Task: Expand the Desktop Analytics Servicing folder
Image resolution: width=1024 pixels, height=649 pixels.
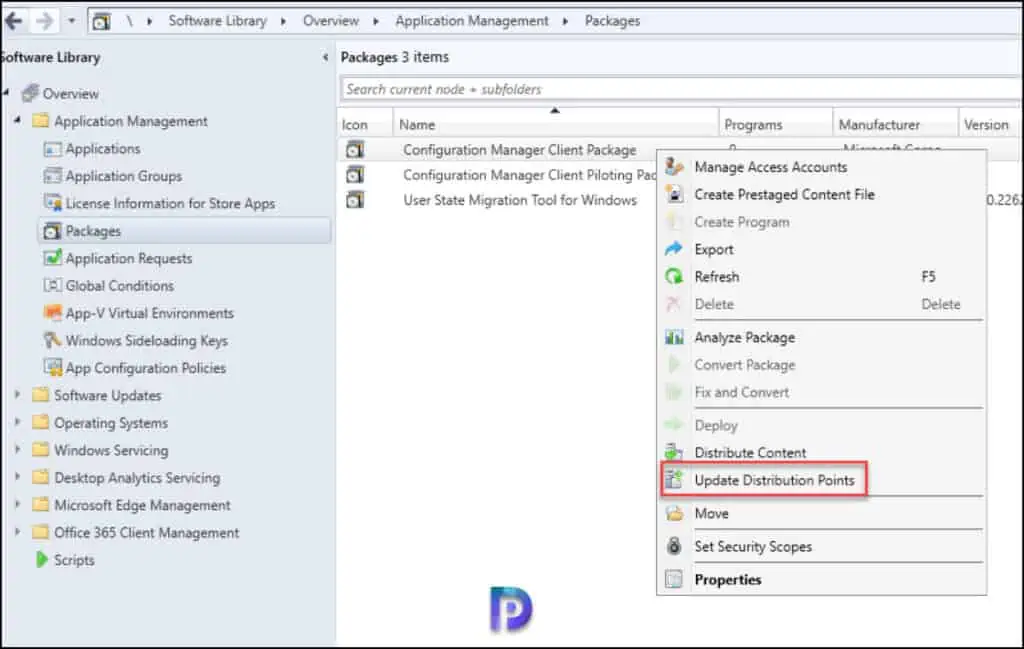Action: 18,477
